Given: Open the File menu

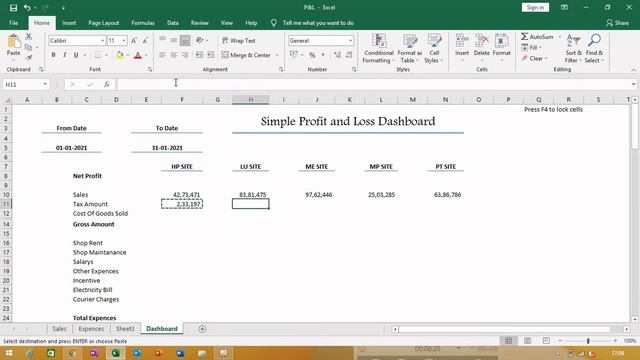Looking at the screenshot, I should [x=13, y=23].
